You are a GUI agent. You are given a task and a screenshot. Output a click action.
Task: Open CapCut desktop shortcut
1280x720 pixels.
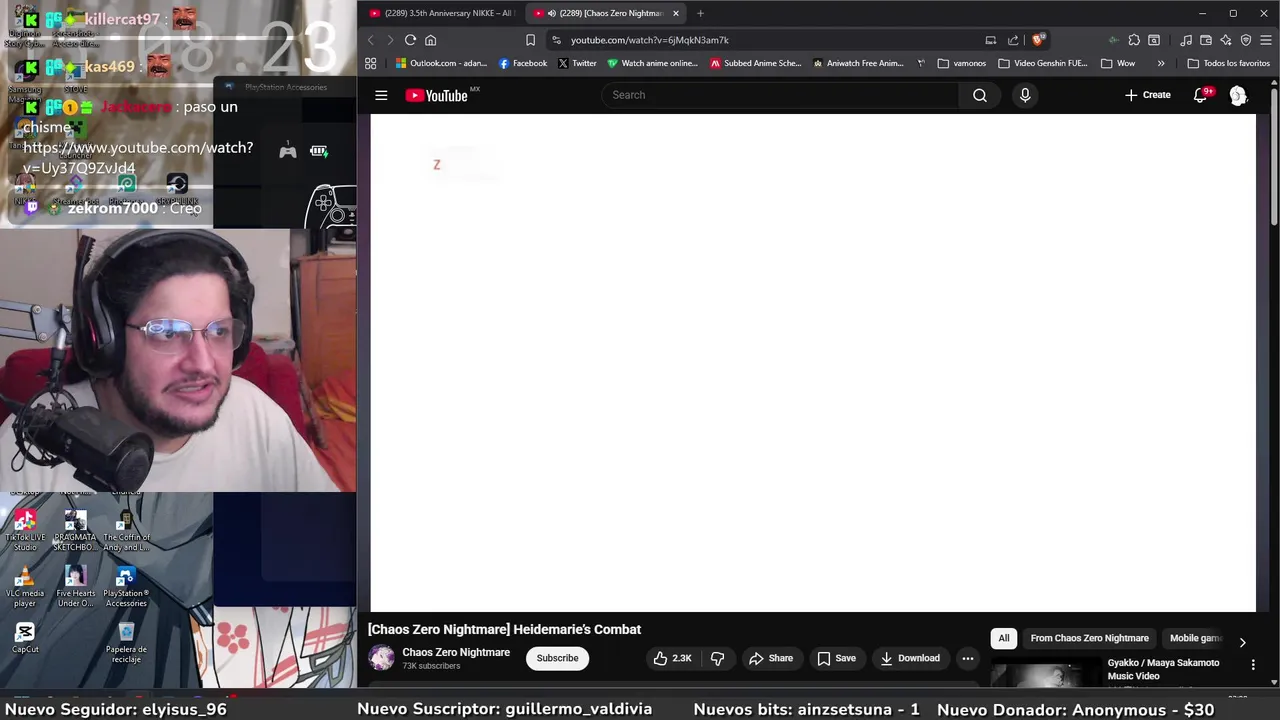pyautogui.click(x=25, y=638)
